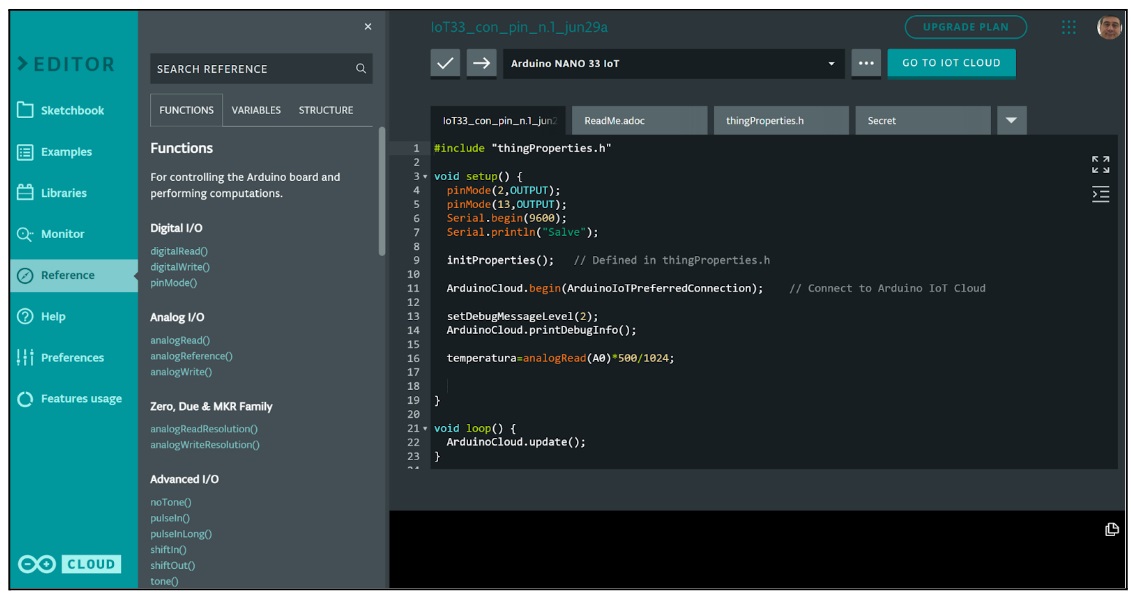The width and height of the screenshot is (1131, 596).
Task: Switch to the Variables tab
Action: coord(256,110)
